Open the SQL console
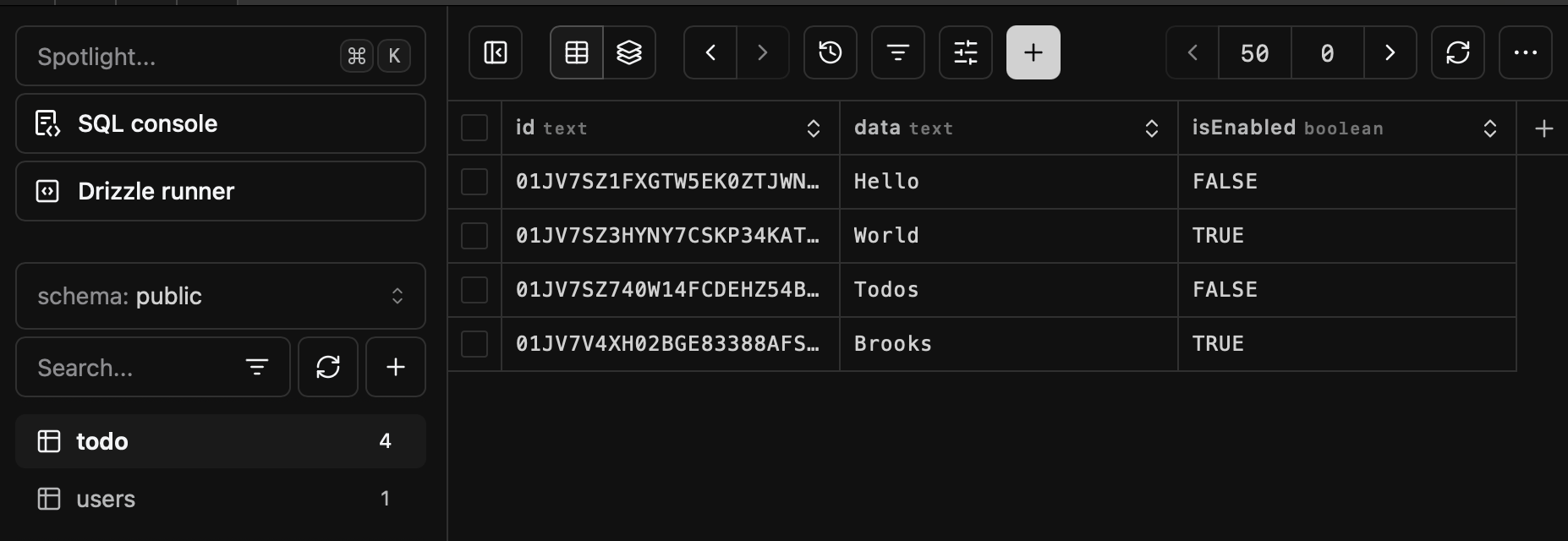This screenshot has height=541, width=1568. (x=220, y=123)
